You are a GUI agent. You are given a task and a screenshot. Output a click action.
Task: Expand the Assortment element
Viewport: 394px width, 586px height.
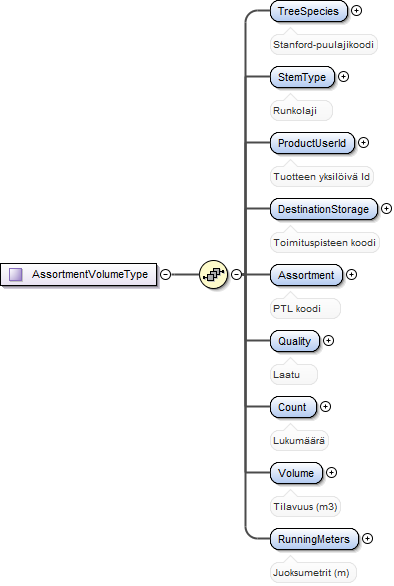351,275
